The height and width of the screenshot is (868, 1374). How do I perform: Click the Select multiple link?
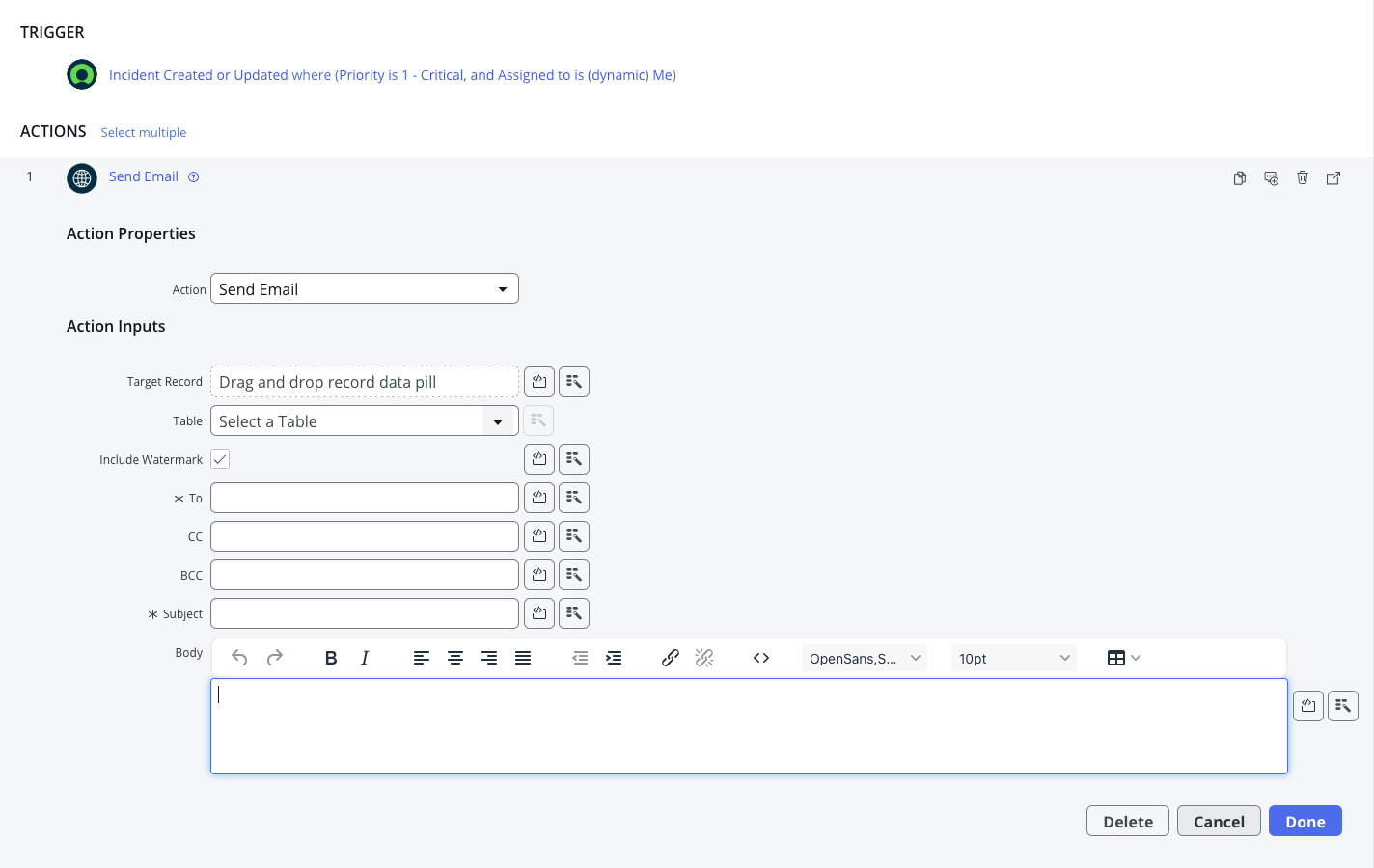144,133
